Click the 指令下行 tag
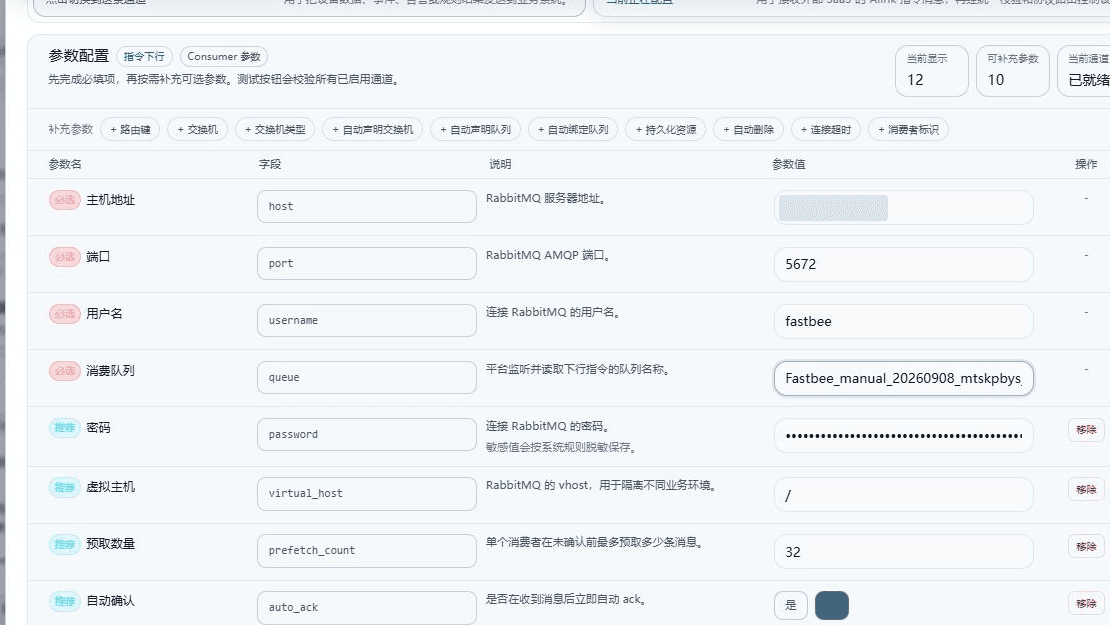This screenshot has width=1110, height=625. click(144, 57)
